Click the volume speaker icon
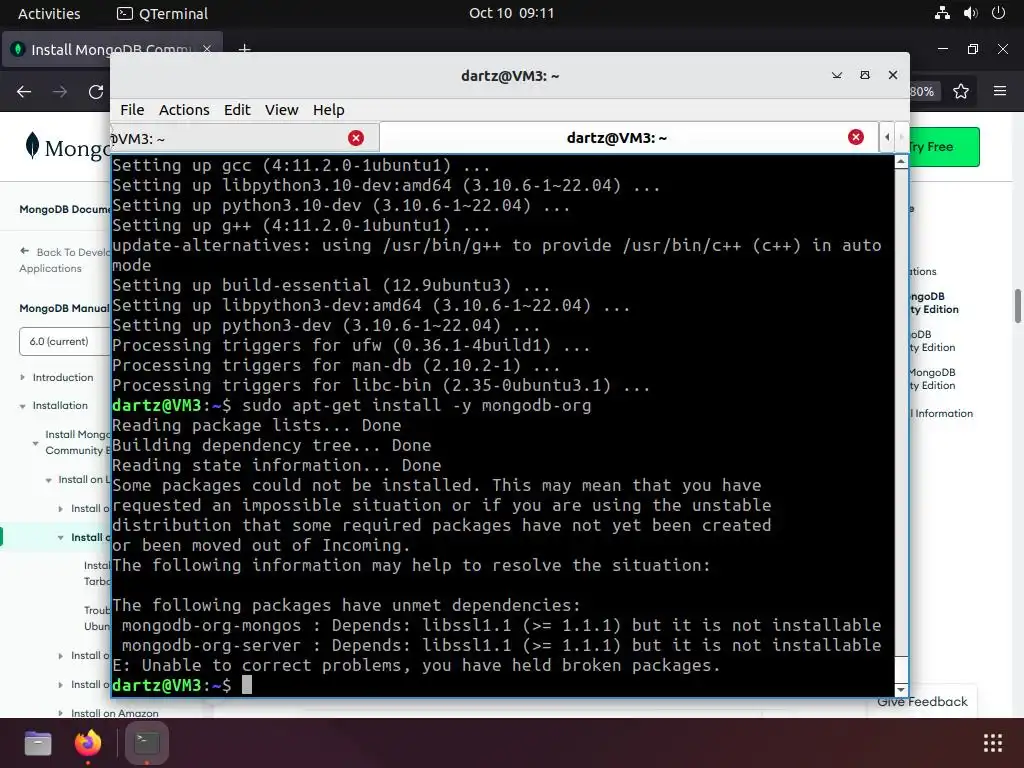The width and height of the screenshot is (1024, 768). [970, 13]
